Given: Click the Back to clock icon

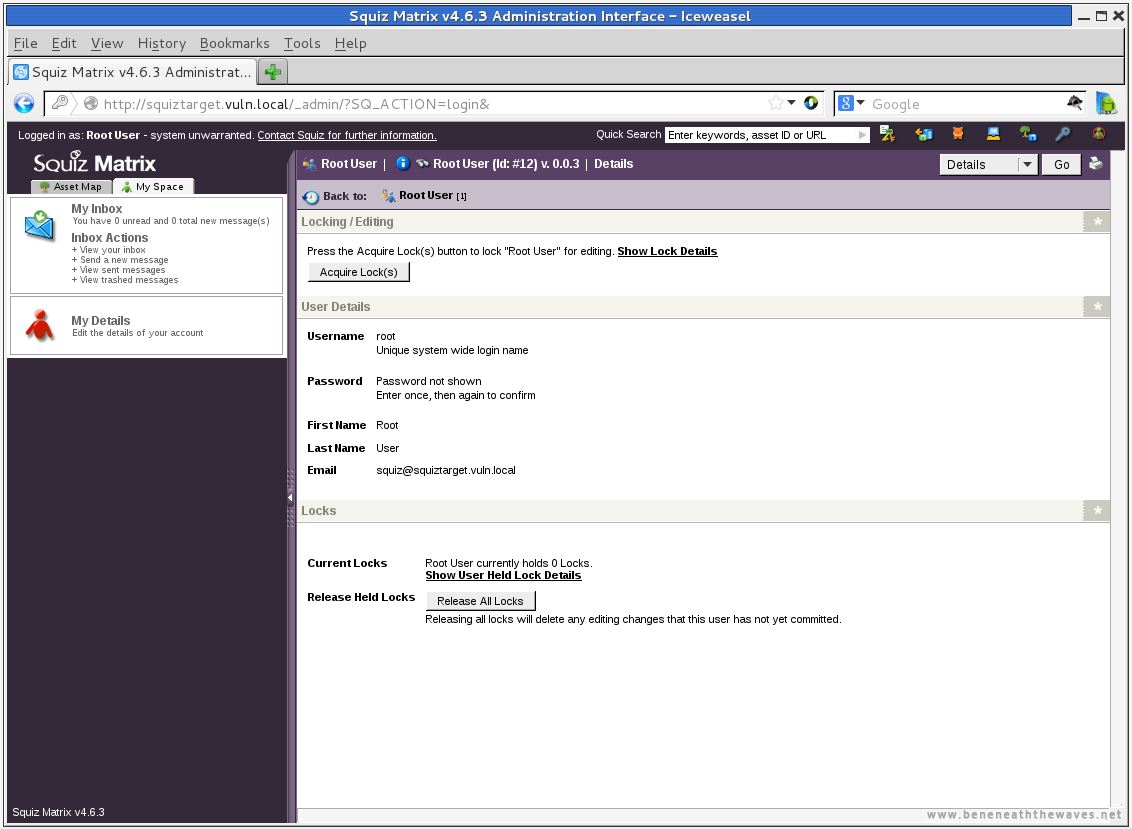Looking at the screenshot, I should [x=310, y=196].
